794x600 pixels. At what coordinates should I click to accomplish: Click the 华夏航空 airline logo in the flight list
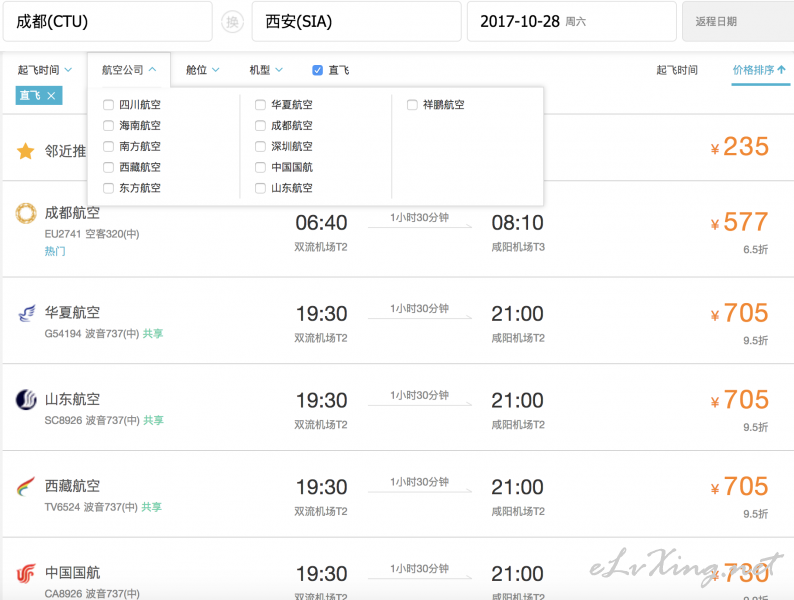point(26,313)
